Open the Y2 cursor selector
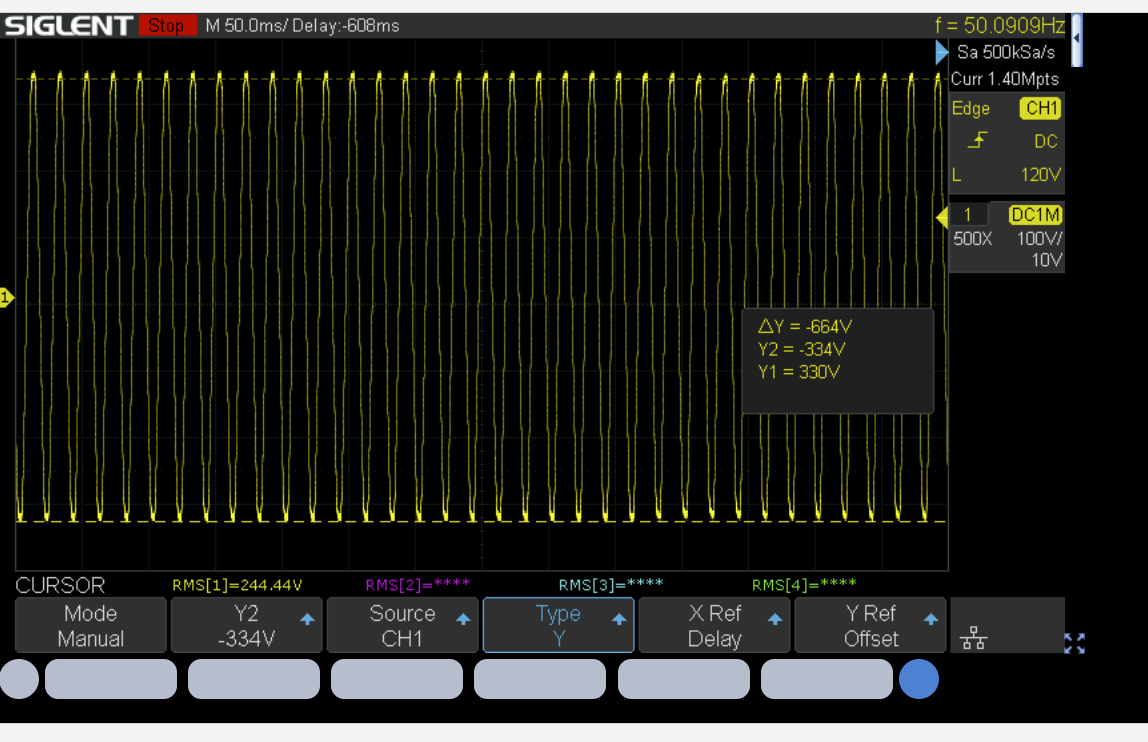This screenshot has width=1148, height=742. 247,626
